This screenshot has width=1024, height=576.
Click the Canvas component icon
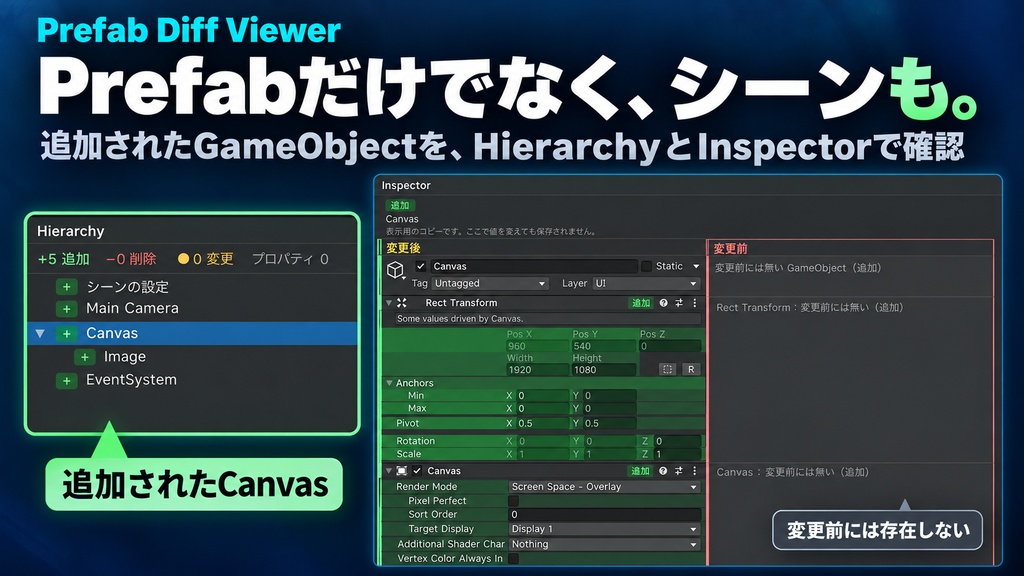402,471
